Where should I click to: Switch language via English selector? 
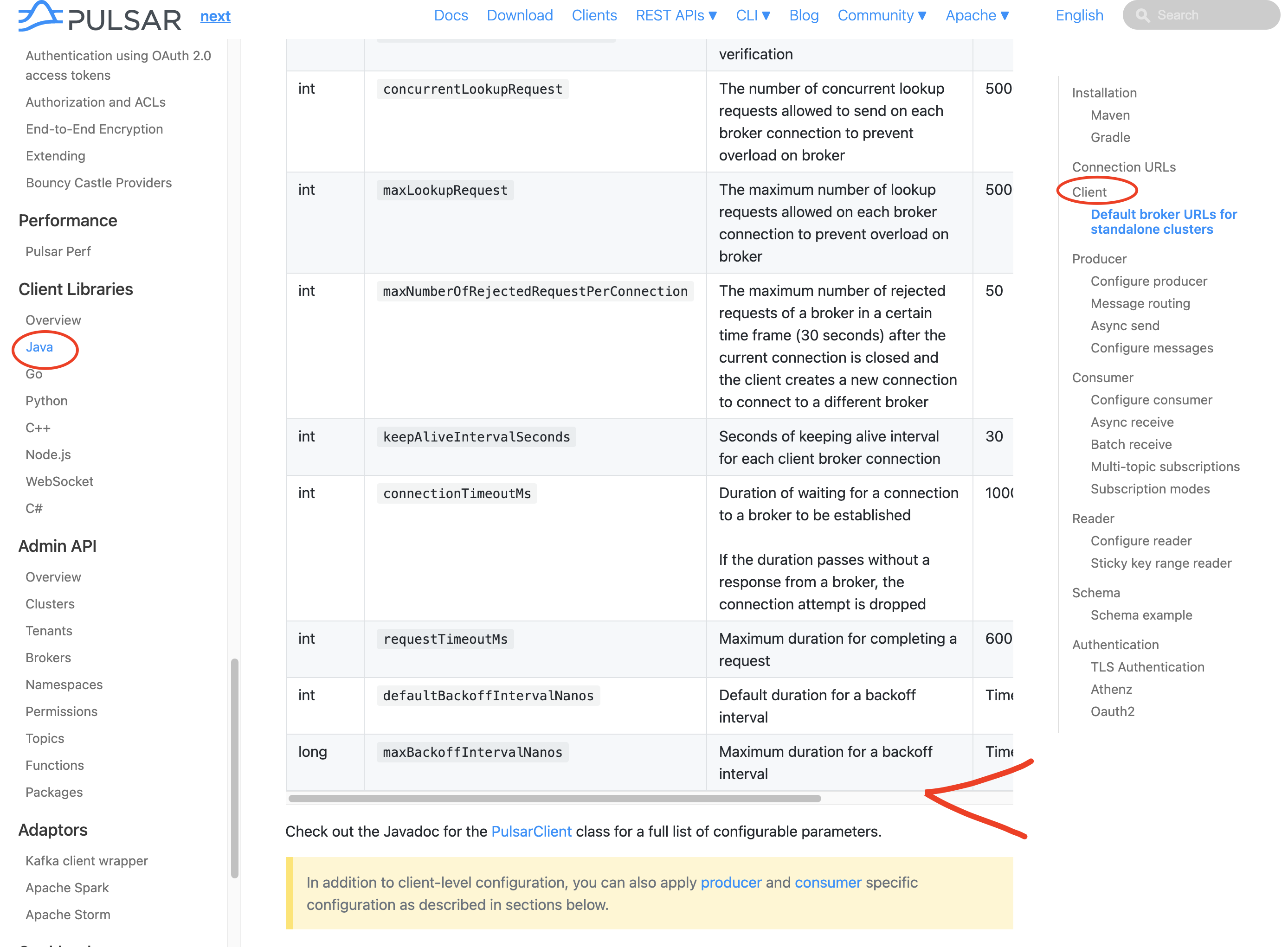point(1079,15)
